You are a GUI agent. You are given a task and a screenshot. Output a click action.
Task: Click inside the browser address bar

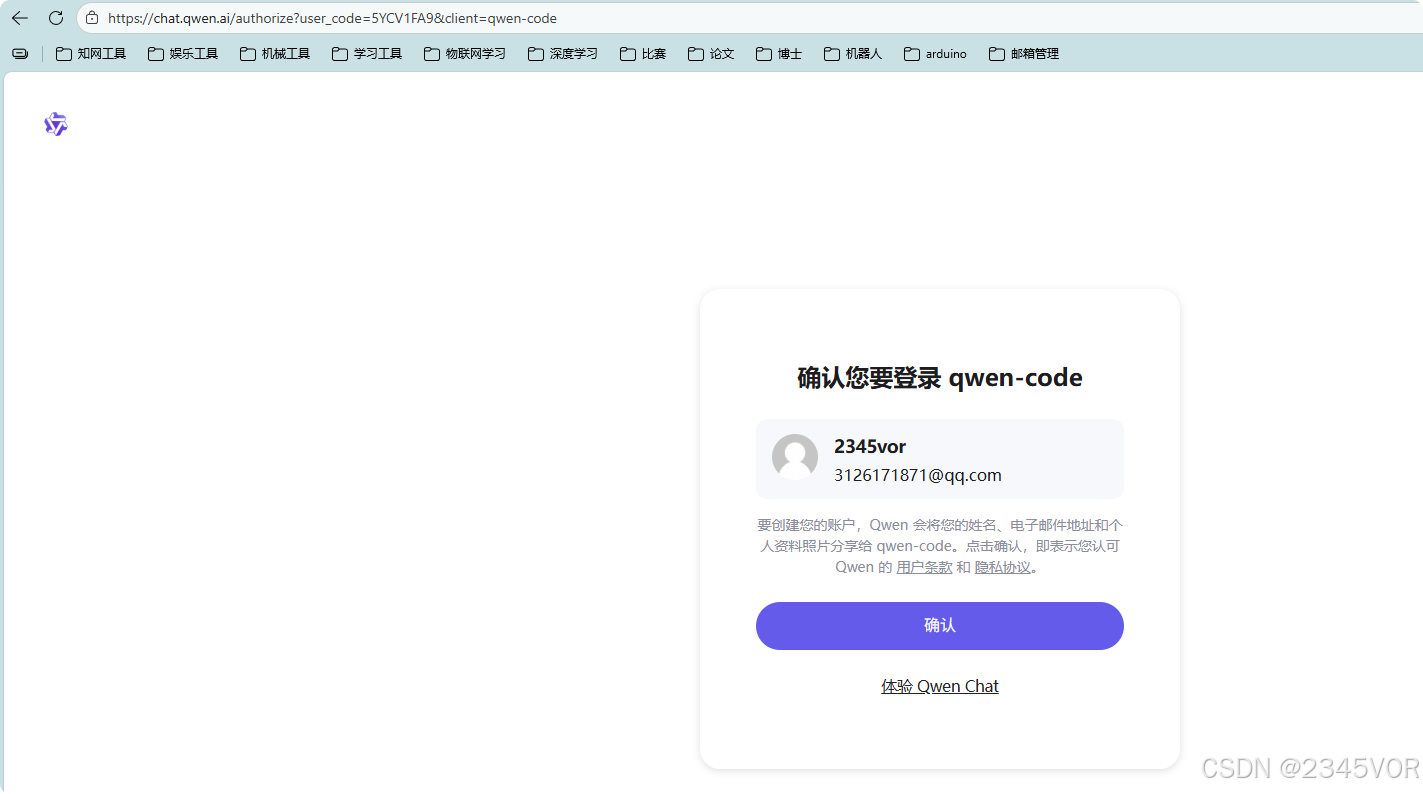[x=400, y=17]
